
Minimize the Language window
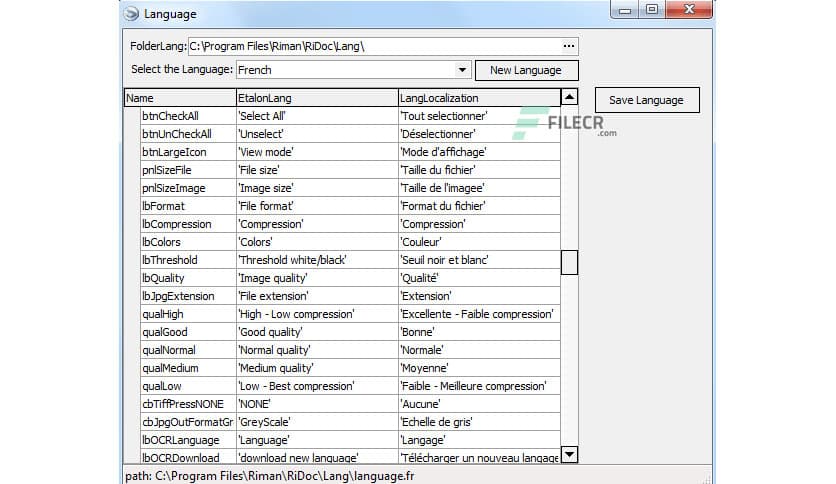(x=625, y=11)
